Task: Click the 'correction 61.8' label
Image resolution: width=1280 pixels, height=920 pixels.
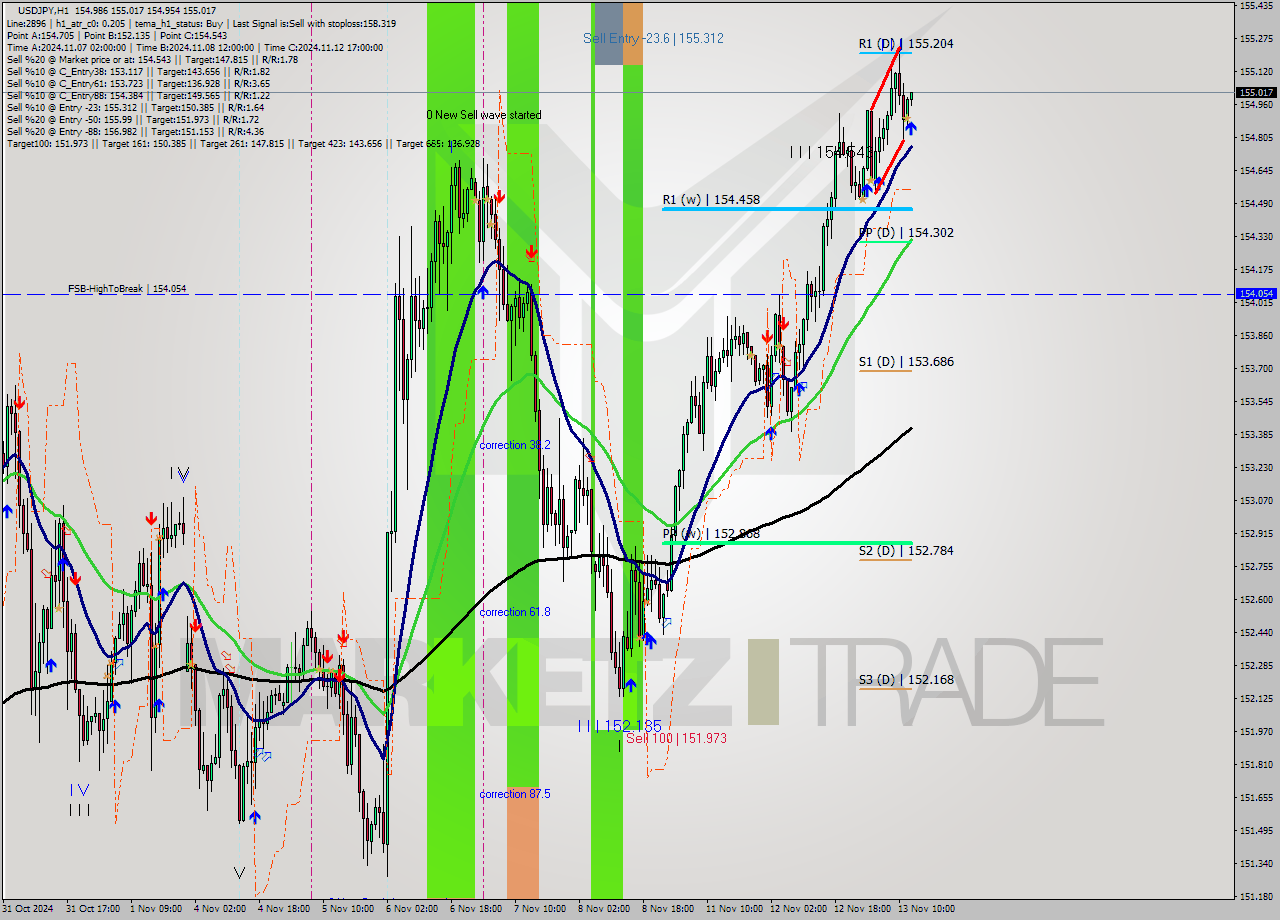Action: click(x=514, y=612)
